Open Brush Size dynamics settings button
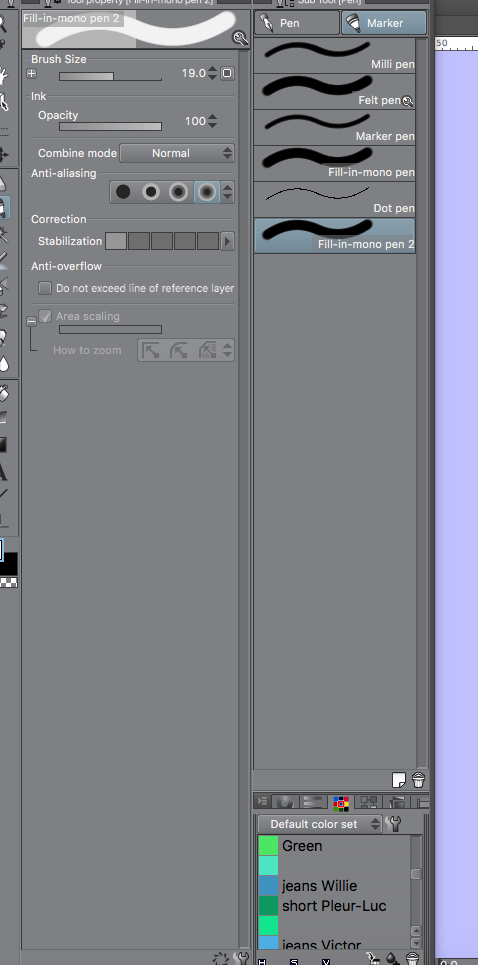Viewport: 478px width, 965px height. coord(227,73)
